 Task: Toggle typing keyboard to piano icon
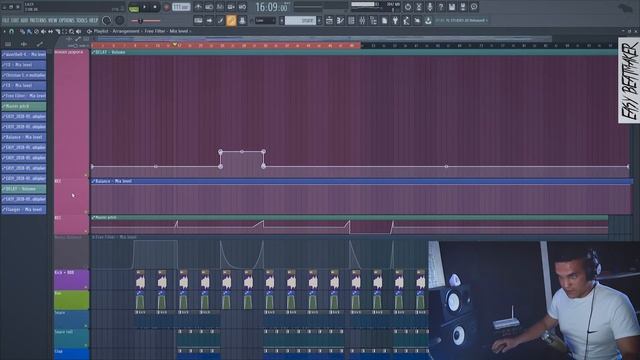pos(198,20)
